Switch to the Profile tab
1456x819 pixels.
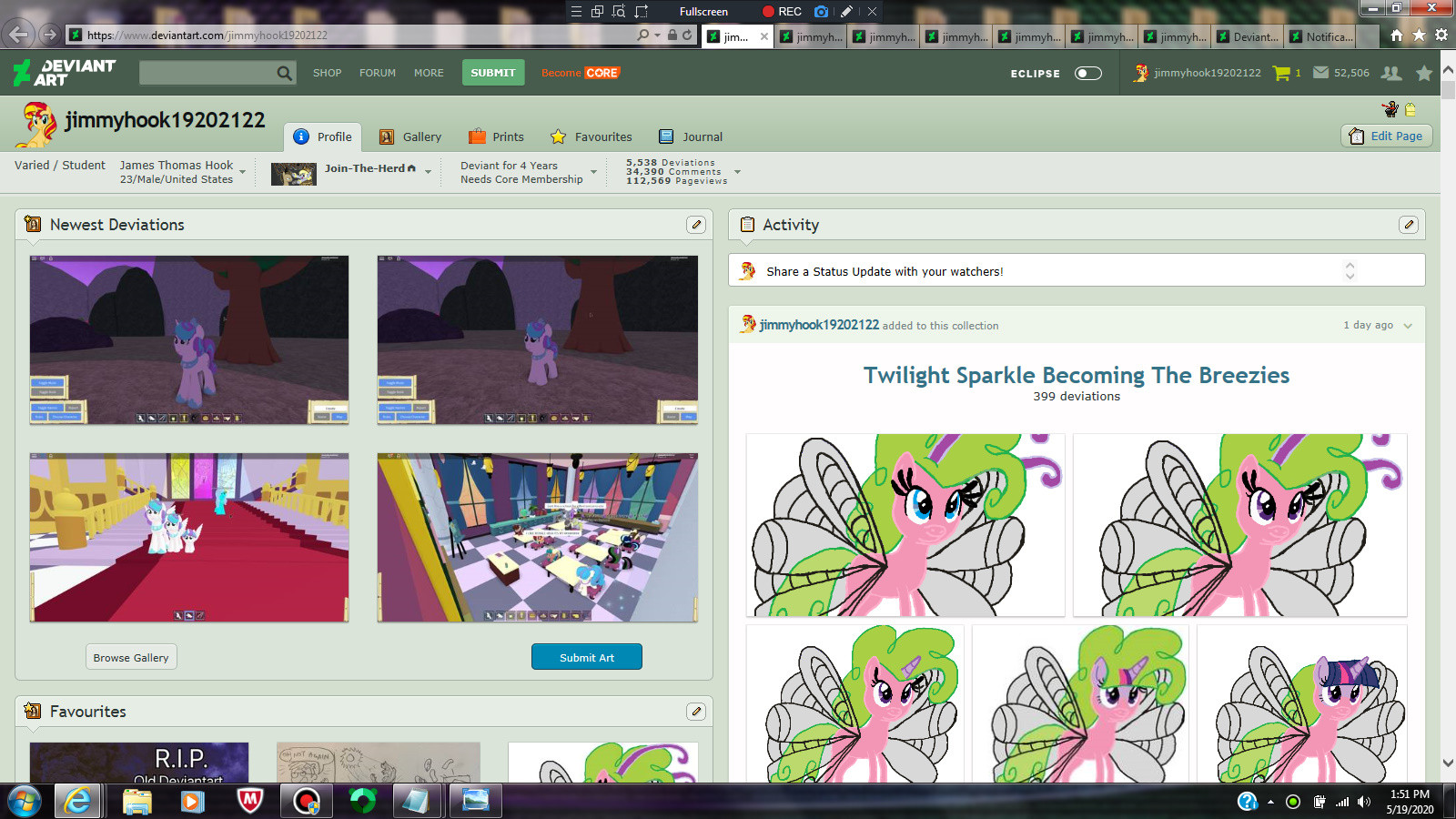pos(323,136)
